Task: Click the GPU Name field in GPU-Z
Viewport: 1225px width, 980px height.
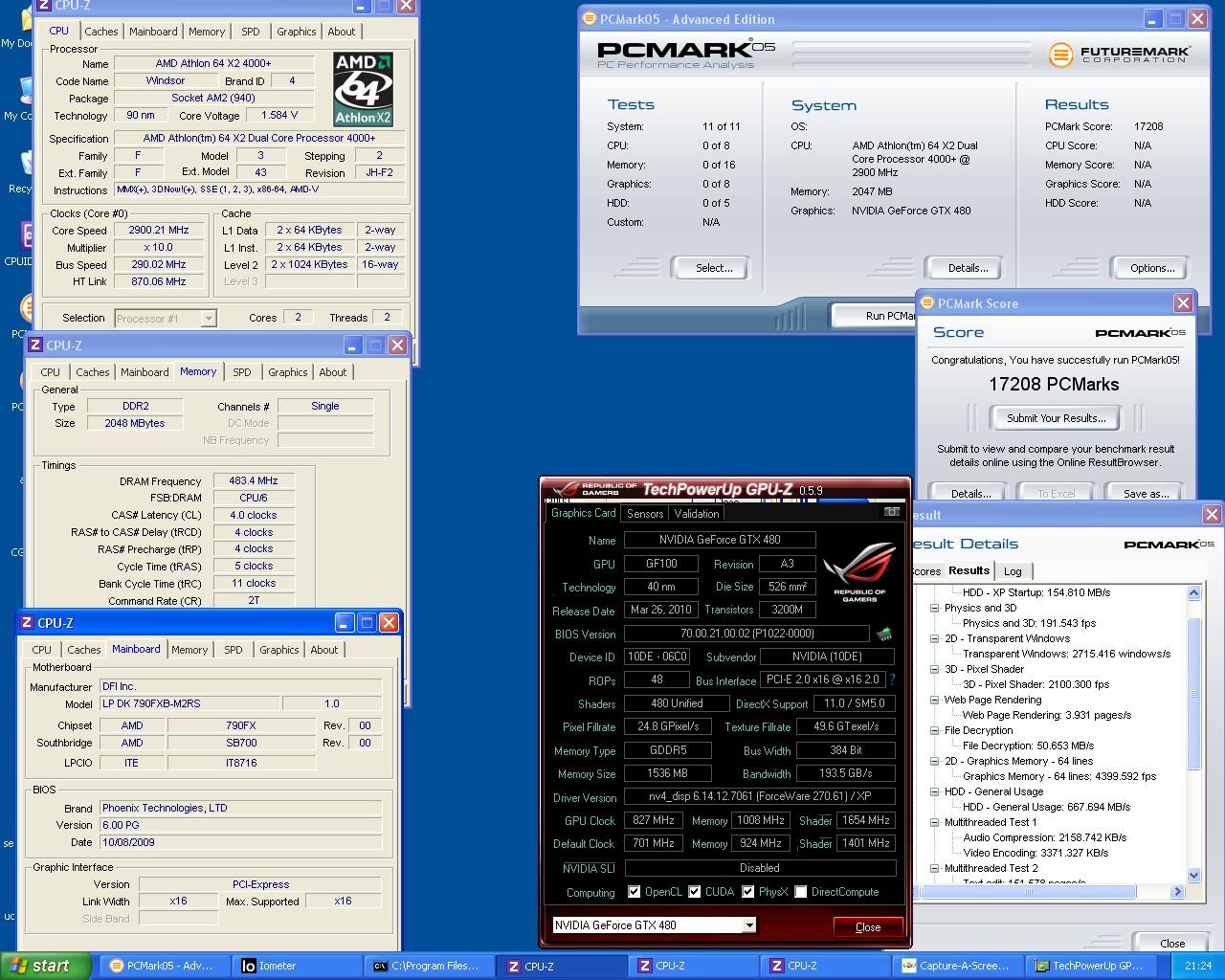Action: coord(720,540)
